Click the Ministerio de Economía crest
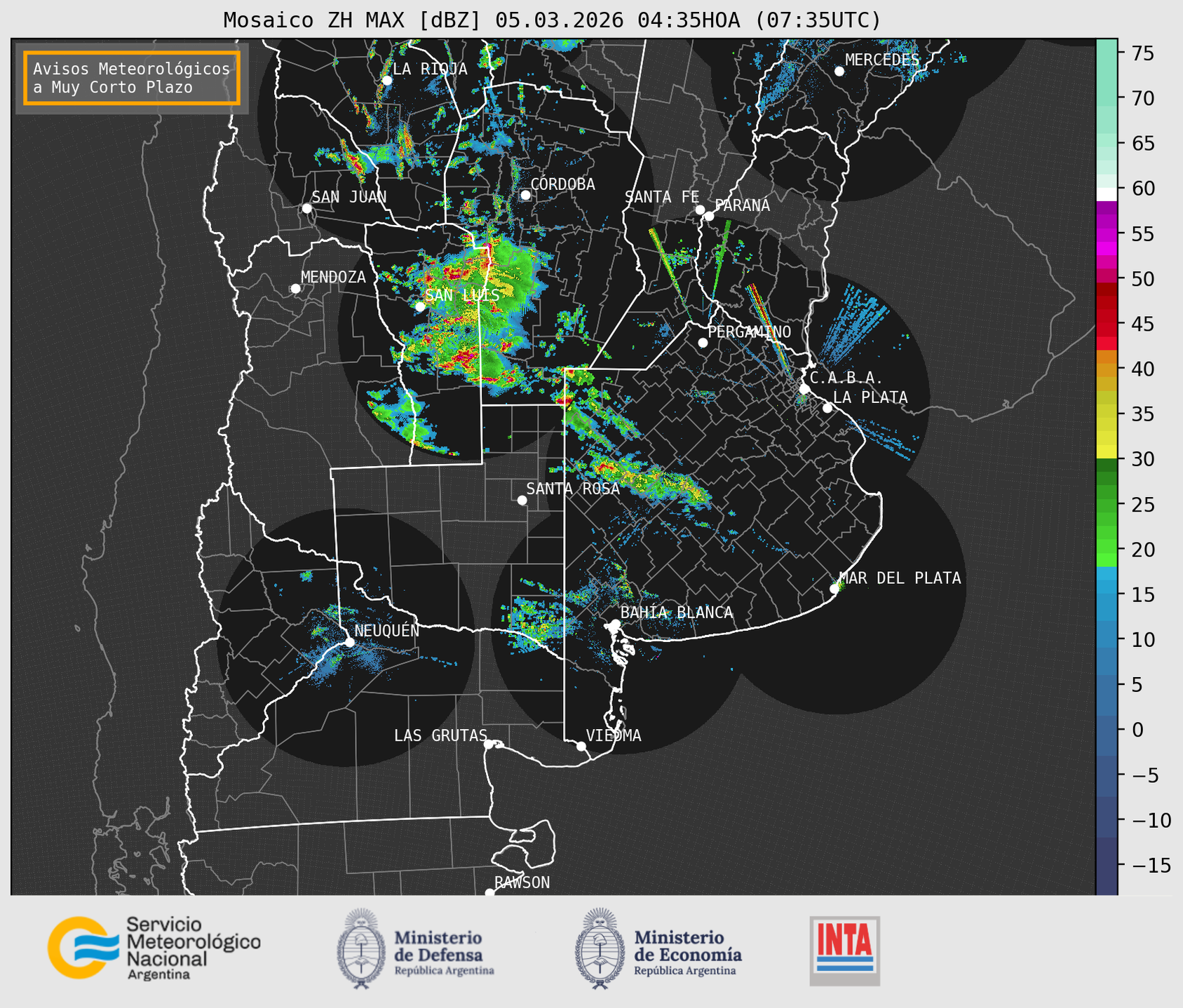 600,948
